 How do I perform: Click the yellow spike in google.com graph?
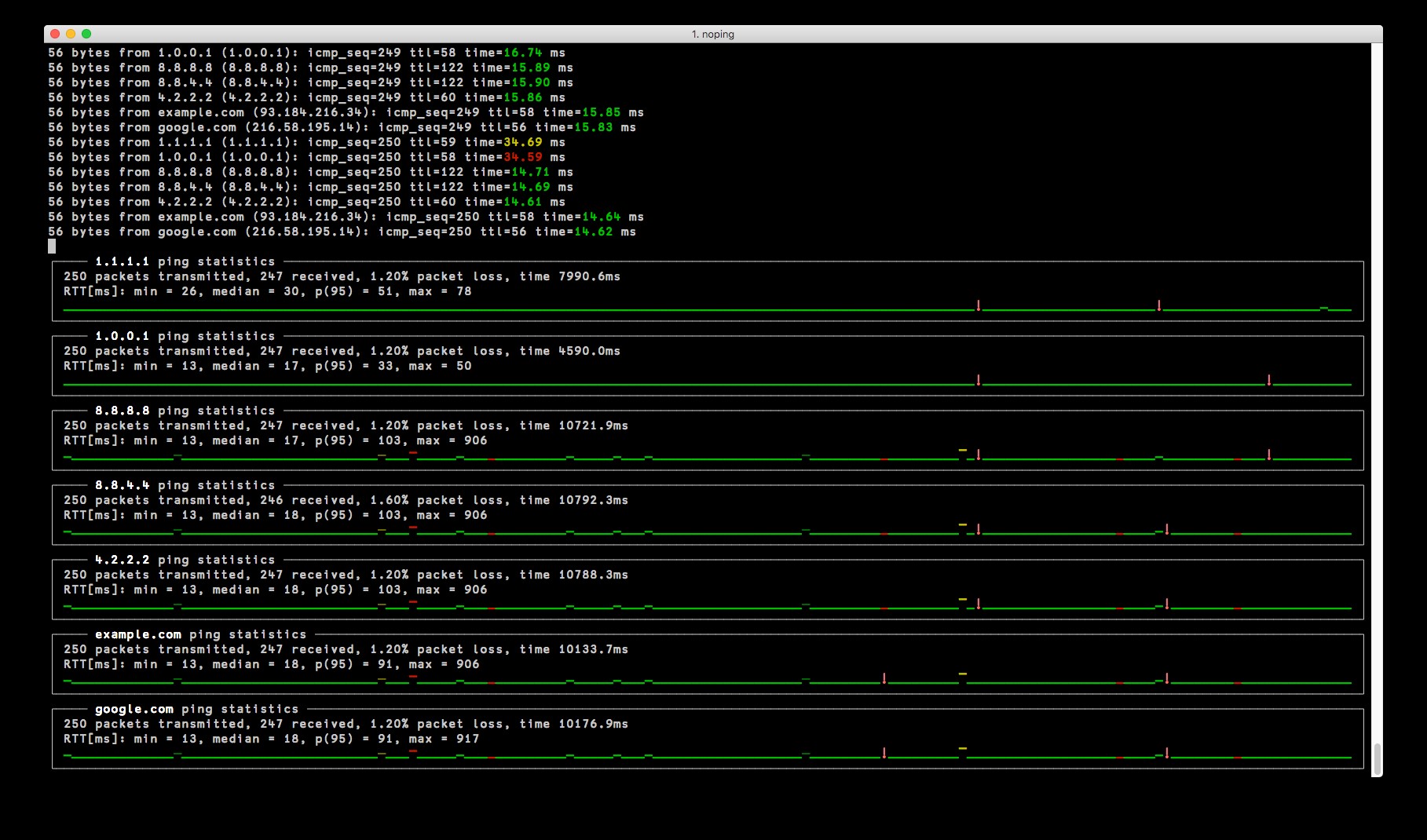click(x=962, y=749)
